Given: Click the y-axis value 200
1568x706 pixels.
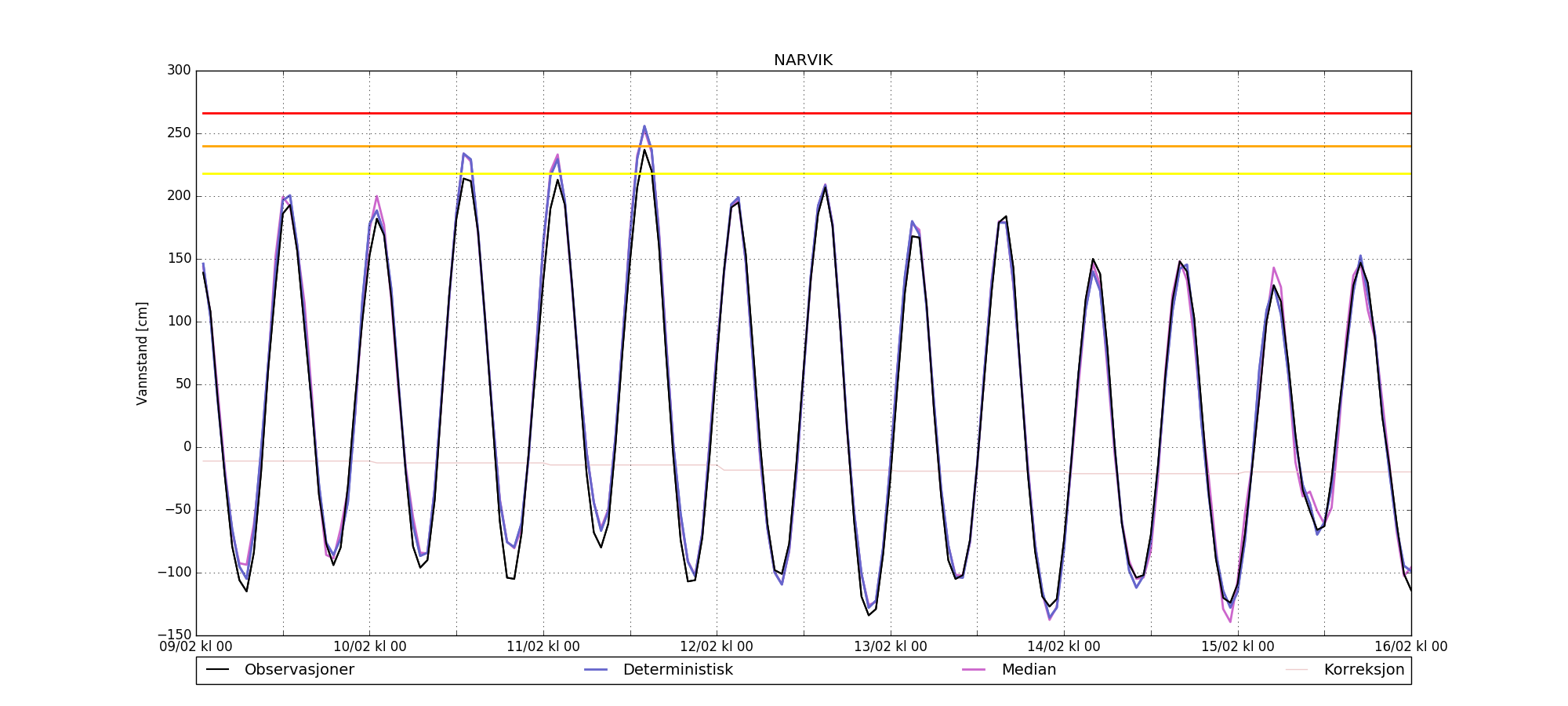Looking at the screenshot, I should (179, 196).
